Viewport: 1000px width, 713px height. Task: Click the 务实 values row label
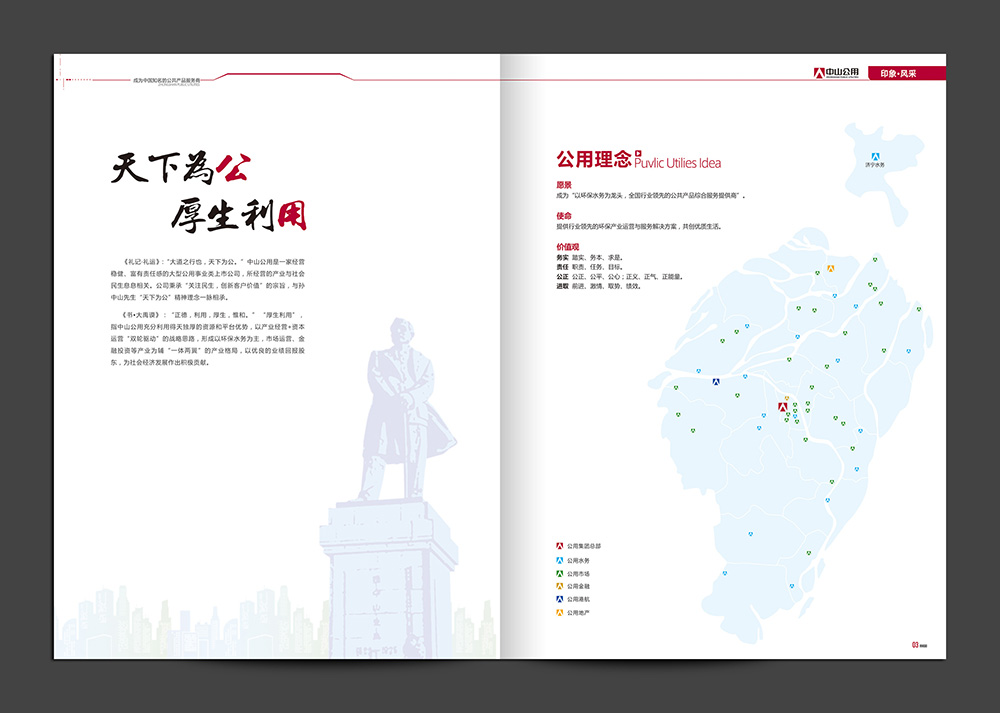[x=562, y=258]
